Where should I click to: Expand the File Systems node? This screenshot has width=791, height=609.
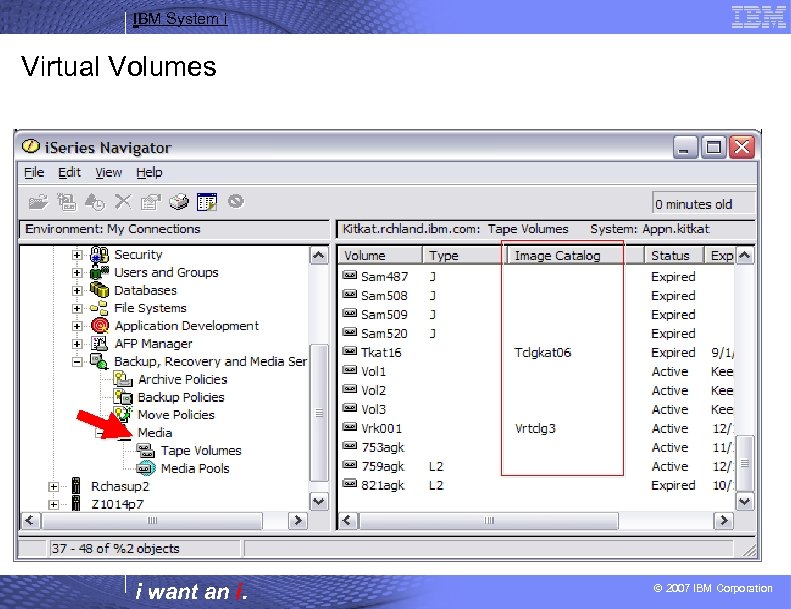tap(77, 308)
